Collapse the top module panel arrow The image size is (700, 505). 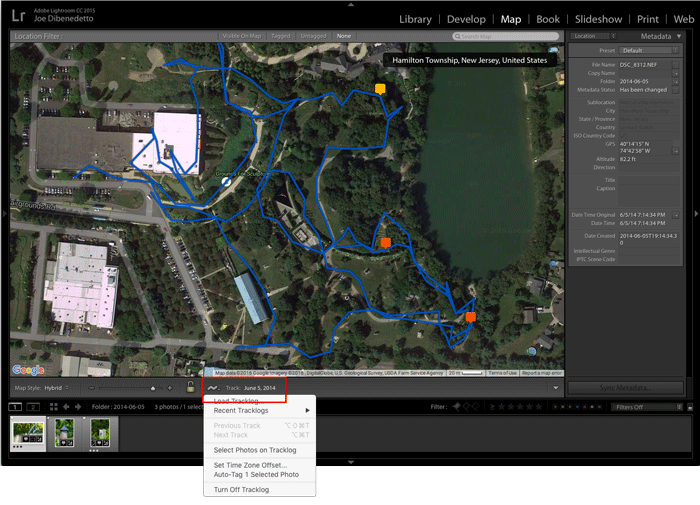tap(351, 4)
